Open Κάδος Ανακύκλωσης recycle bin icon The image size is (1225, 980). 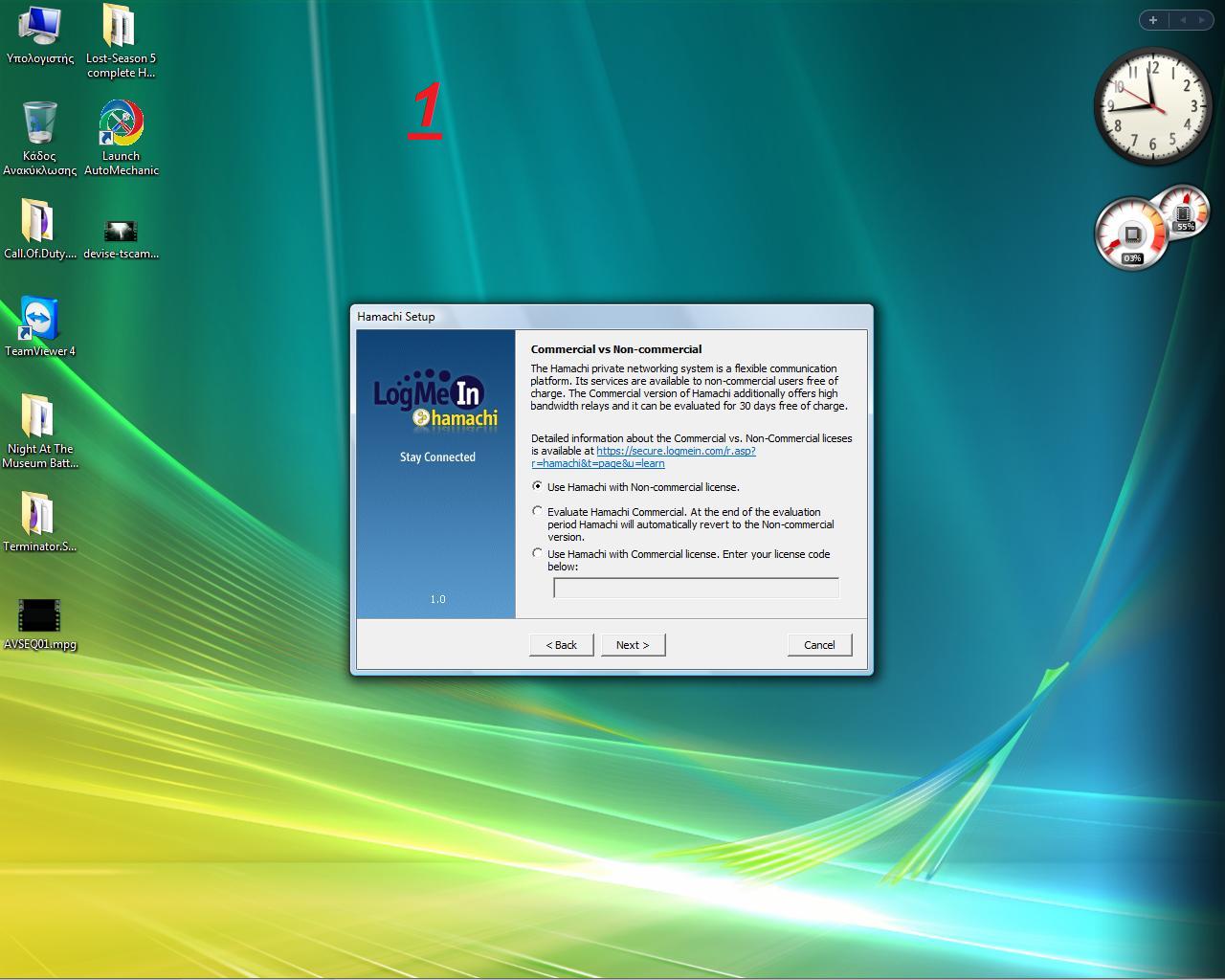[x=39, y=138]
